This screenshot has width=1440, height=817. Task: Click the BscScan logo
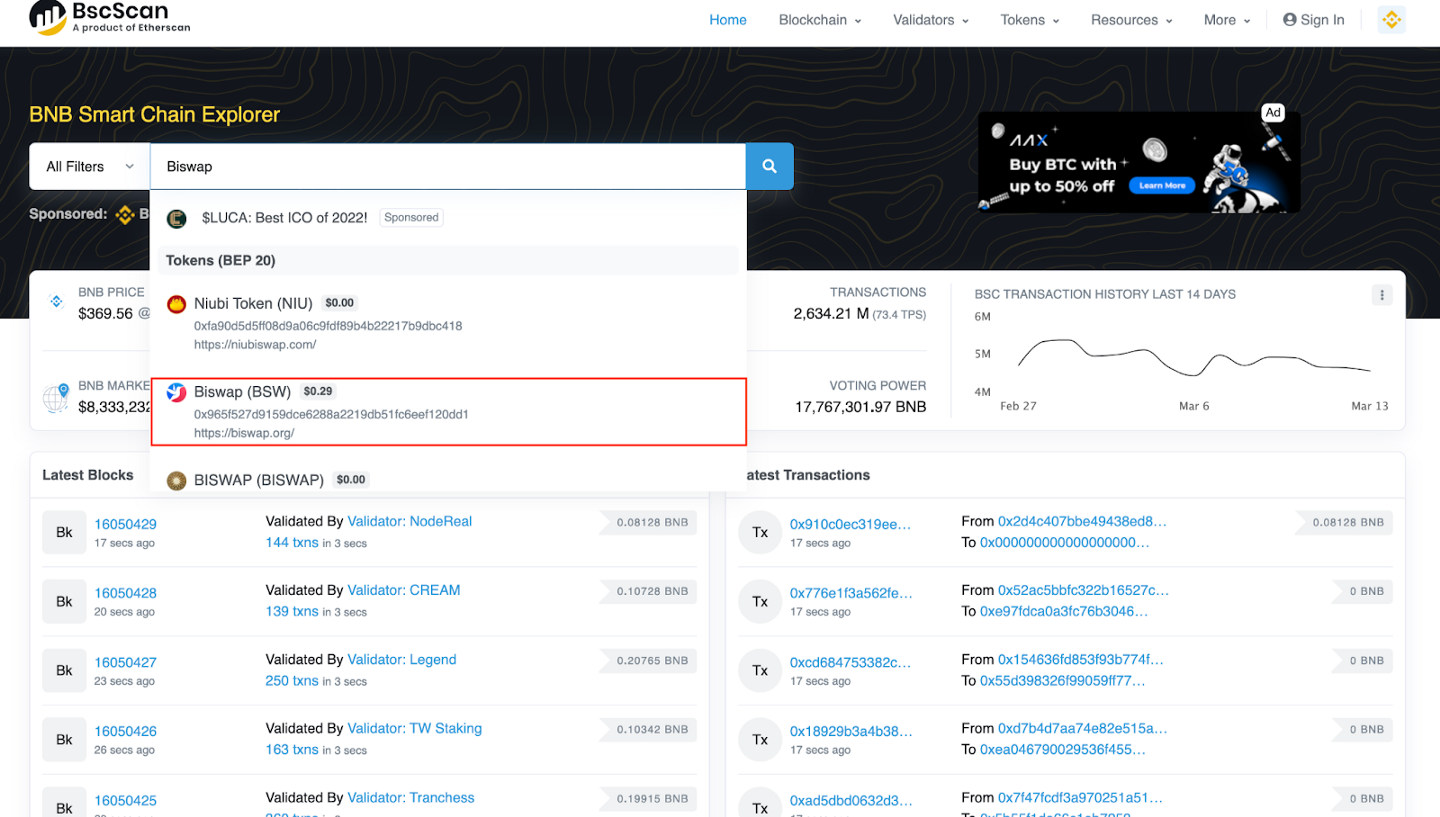(110, 17)
